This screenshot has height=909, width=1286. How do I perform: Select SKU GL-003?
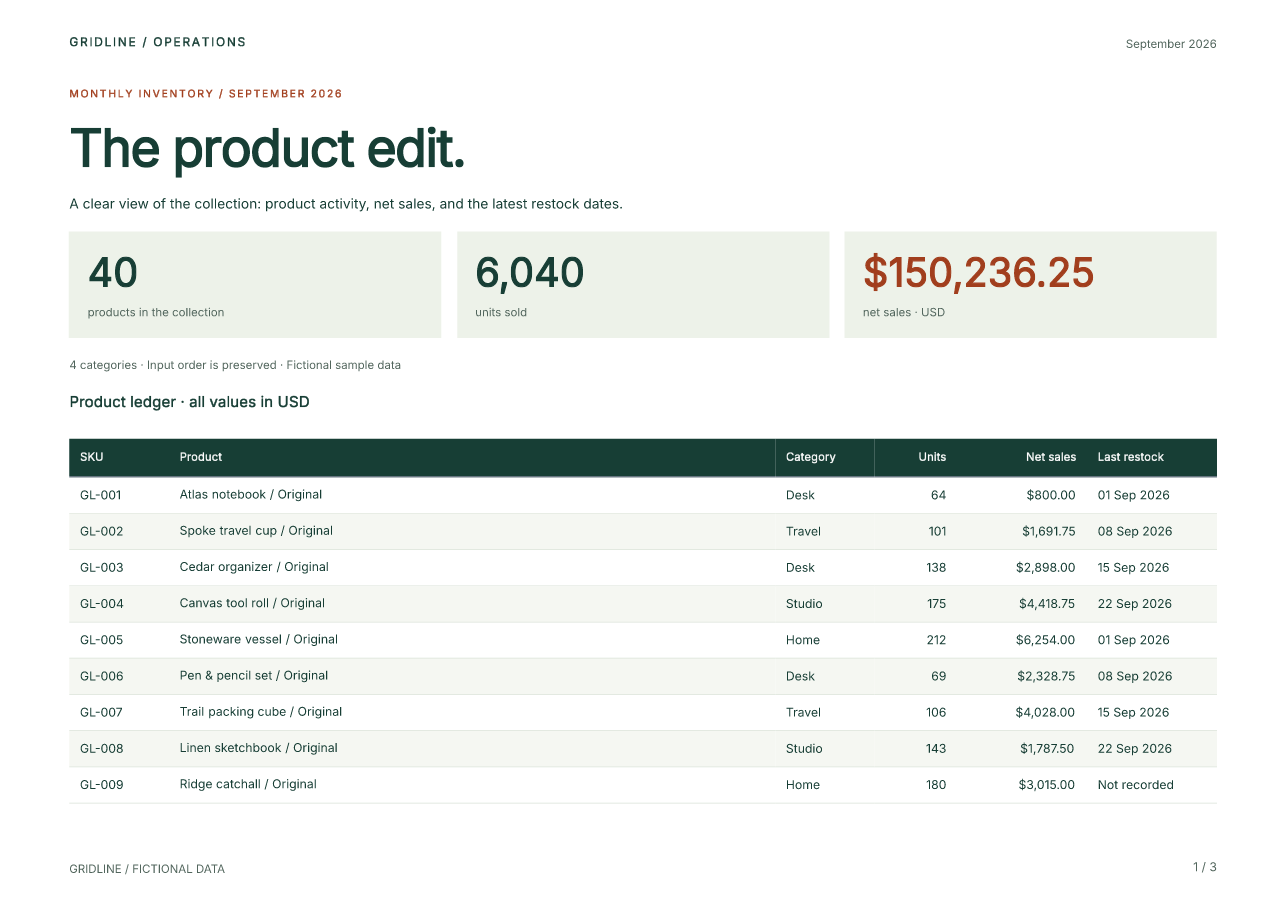(x=102, y=567)
